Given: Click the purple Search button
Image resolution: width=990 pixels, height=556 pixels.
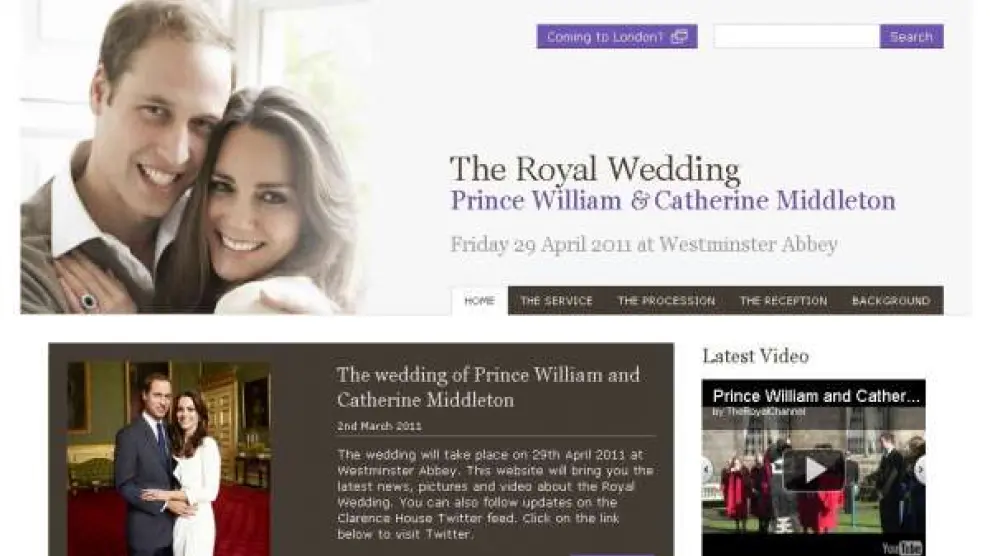Looking at the screenshot, I should point(911,37).
